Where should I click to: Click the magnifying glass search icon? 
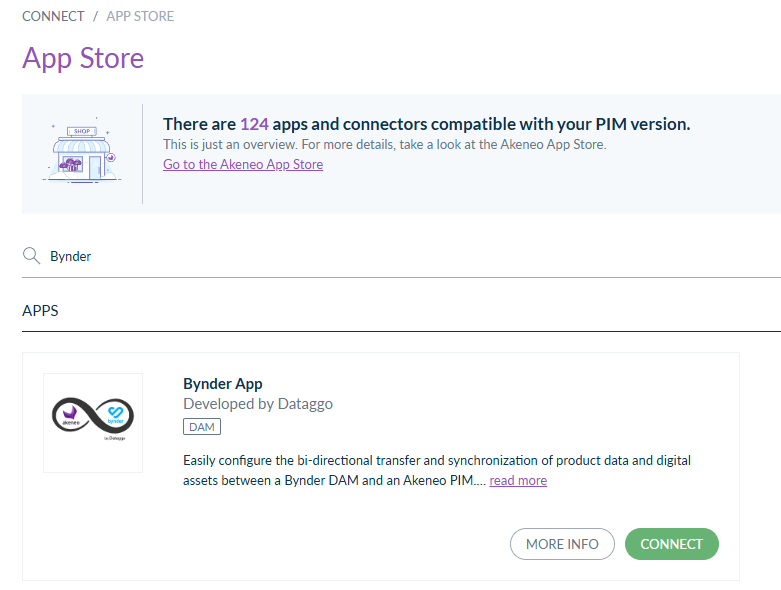[31, 256]
